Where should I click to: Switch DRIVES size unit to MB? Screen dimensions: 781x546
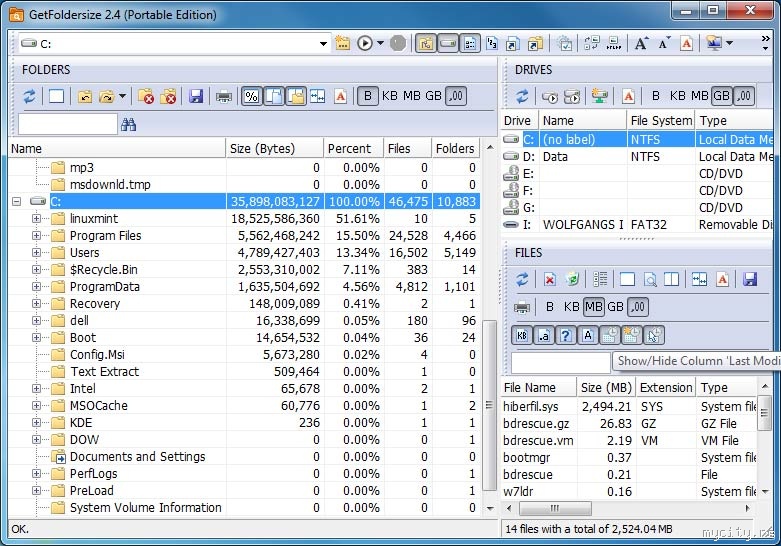[699, 96]
